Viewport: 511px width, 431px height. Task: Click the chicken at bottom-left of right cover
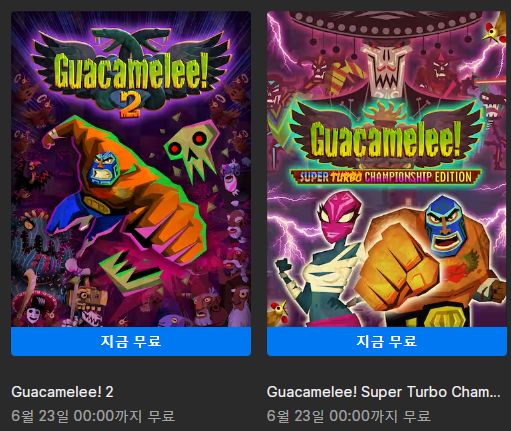(x=279, y=313)
